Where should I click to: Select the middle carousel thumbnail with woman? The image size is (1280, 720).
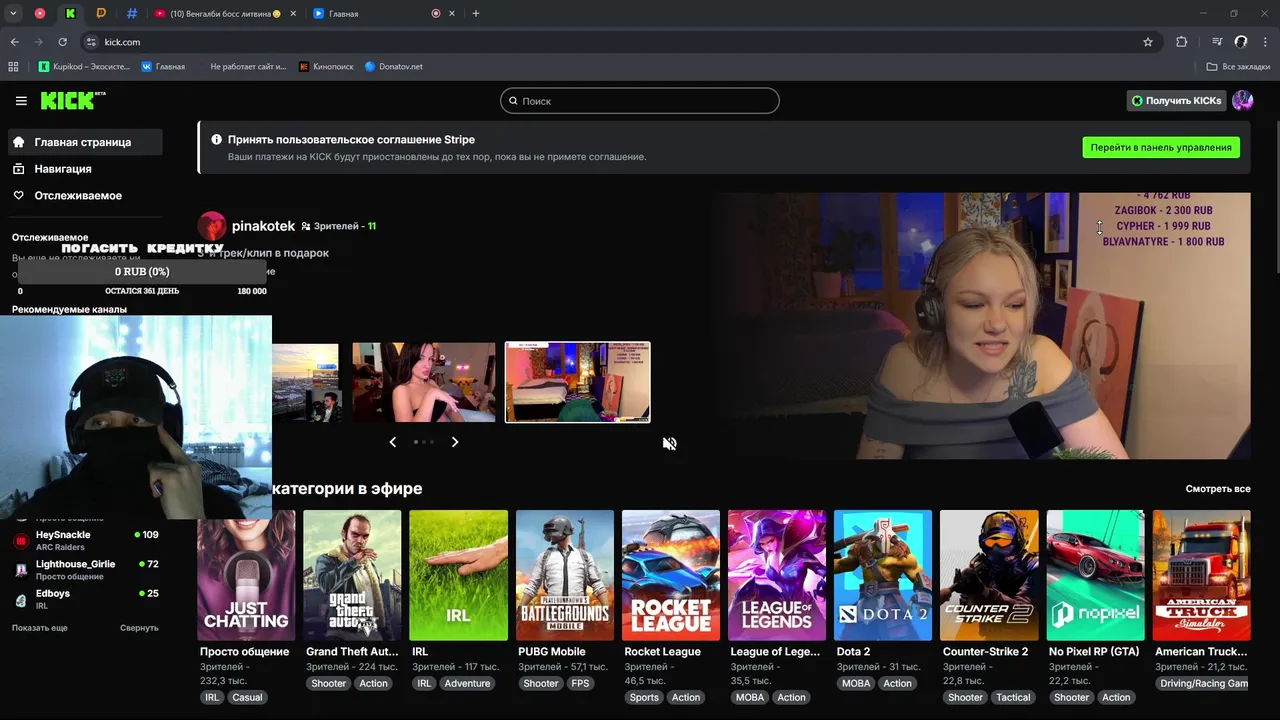(x=423, y=382)
